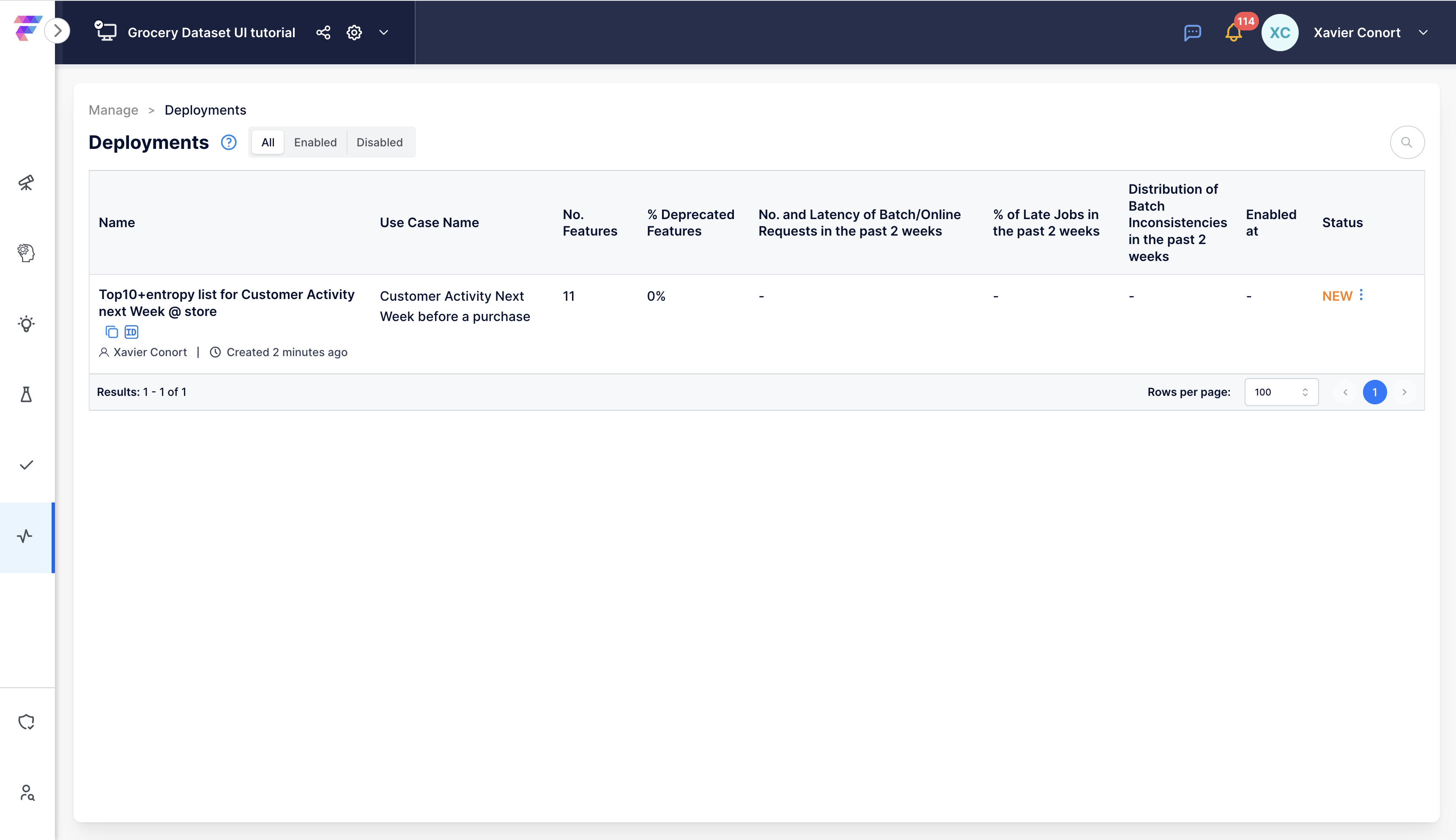The image size is (1456, 840).
Task: Open the flask Experiment sidebar icon
Action: tap(26, 395)
